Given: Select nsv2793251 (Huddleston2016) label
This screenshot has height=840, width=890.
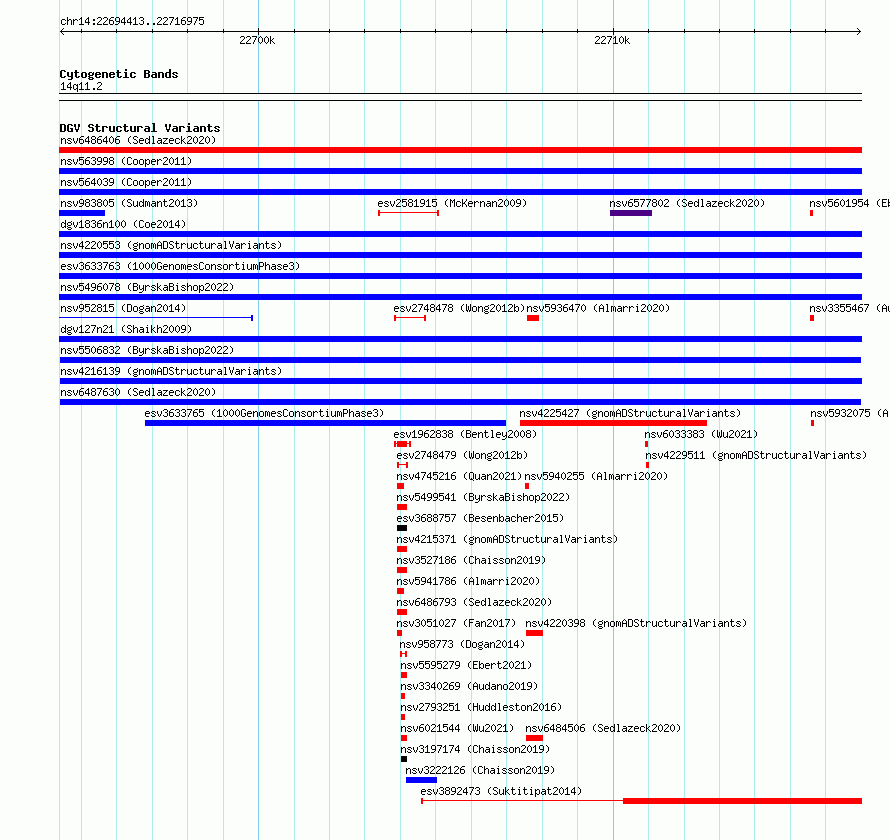Looking at the screenshot, I should pos(481,707).
